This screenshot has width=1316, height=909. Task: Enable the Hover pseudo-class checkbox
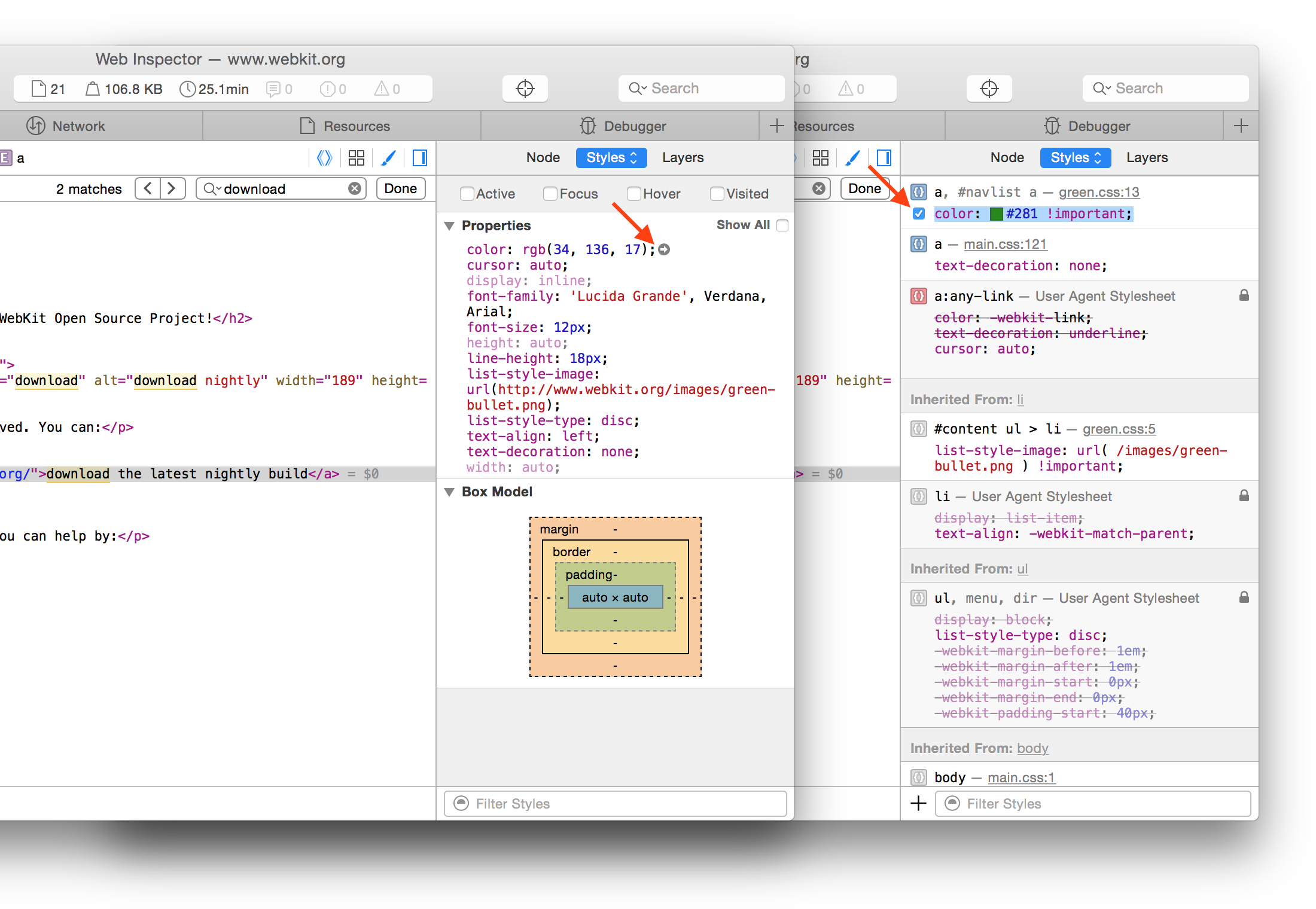pos(633,194)
